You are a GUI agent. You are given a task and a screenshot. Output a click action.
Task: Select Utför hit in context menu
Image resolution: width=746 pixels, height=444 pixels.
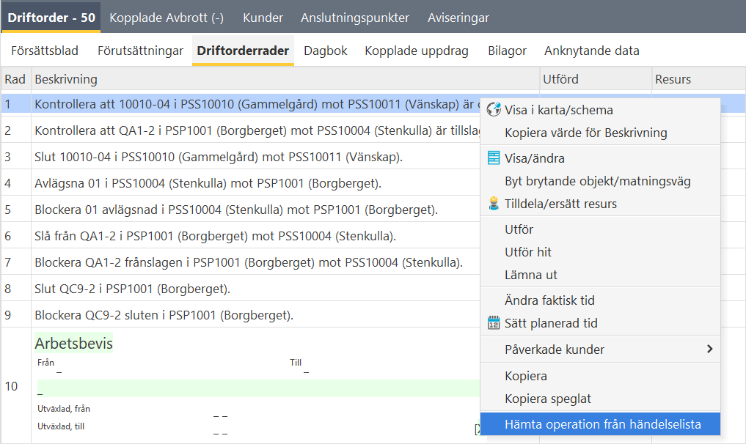(x=528, y=252)
